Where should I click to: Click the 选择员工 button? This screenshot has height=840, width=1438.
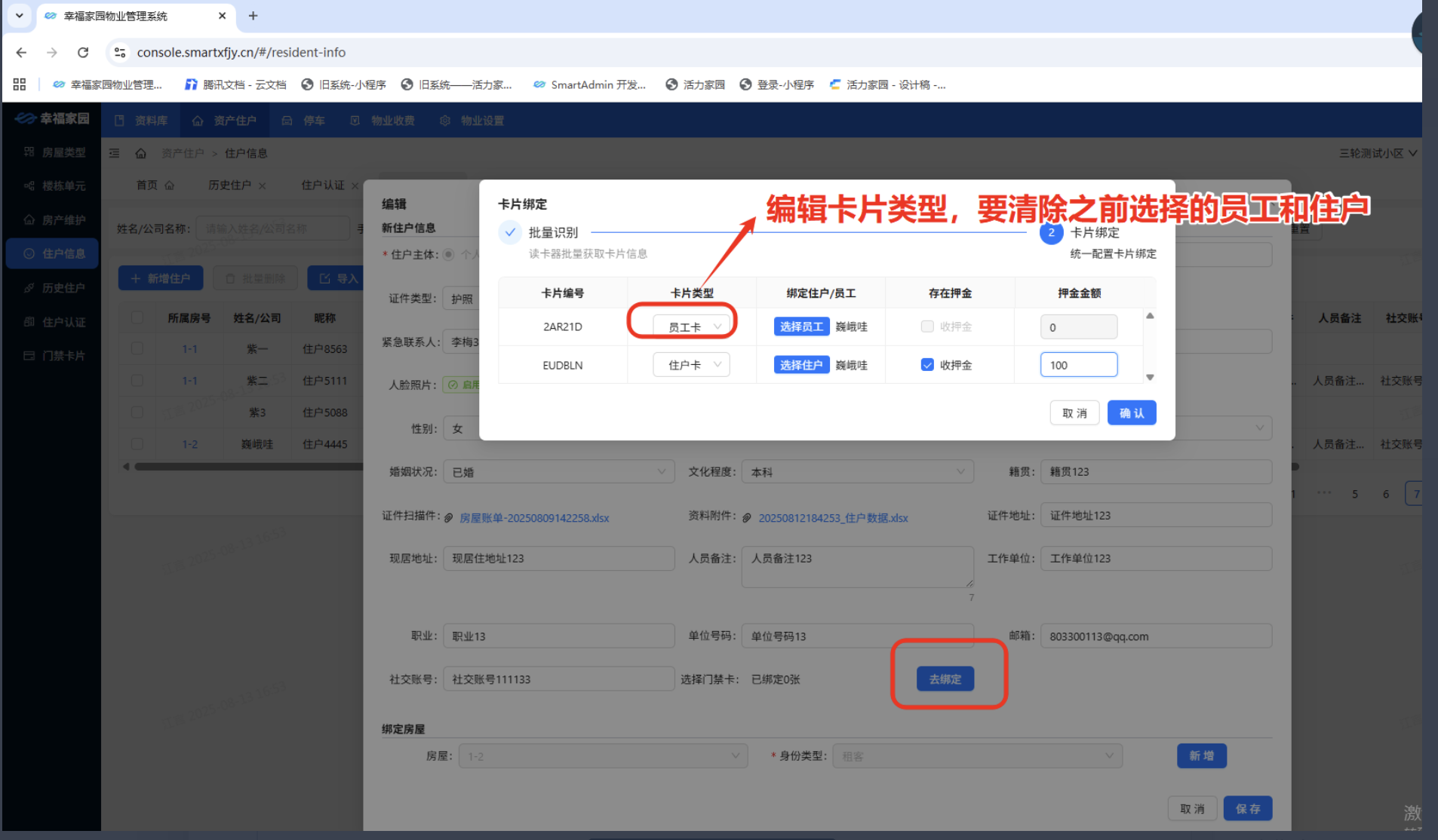point(801,326)
